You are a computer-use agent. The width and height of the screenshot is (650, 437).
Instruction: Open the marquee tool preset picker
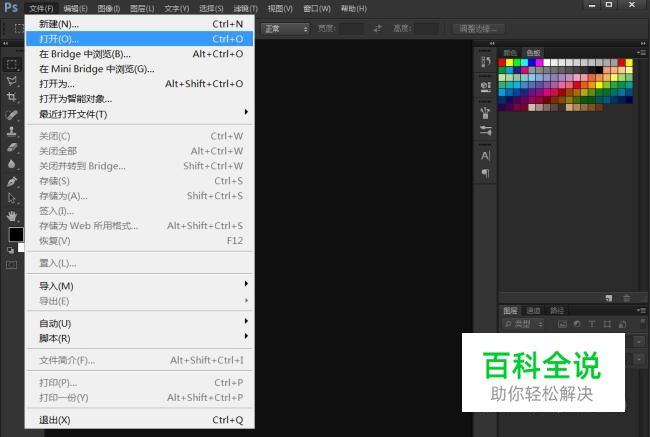pyautogui.click(x=18, y=28)
